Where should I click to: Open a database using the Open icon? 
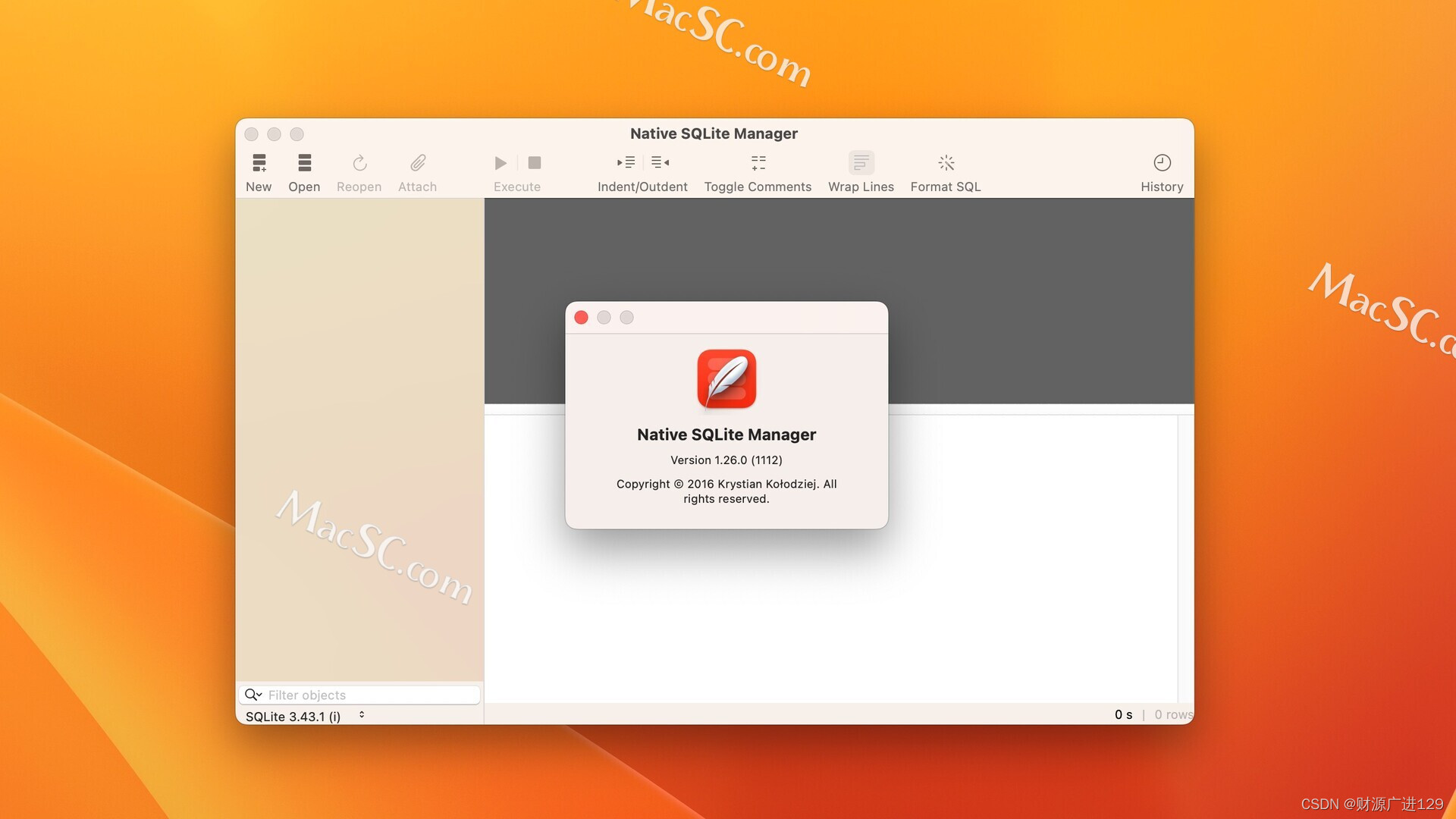[304, 162]
